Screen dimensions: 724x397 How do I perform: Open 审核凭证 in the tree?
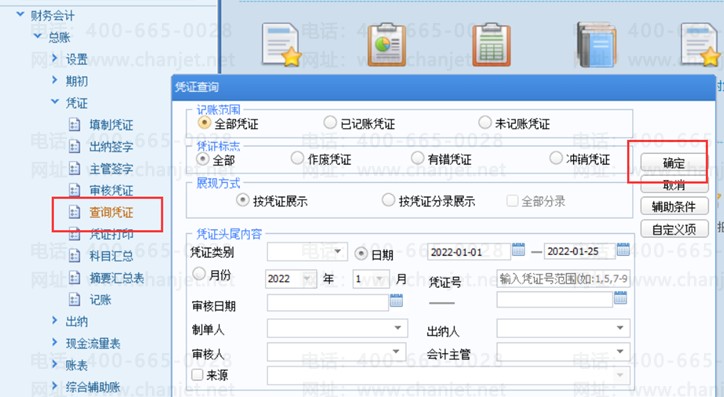[x=111, y=191]
